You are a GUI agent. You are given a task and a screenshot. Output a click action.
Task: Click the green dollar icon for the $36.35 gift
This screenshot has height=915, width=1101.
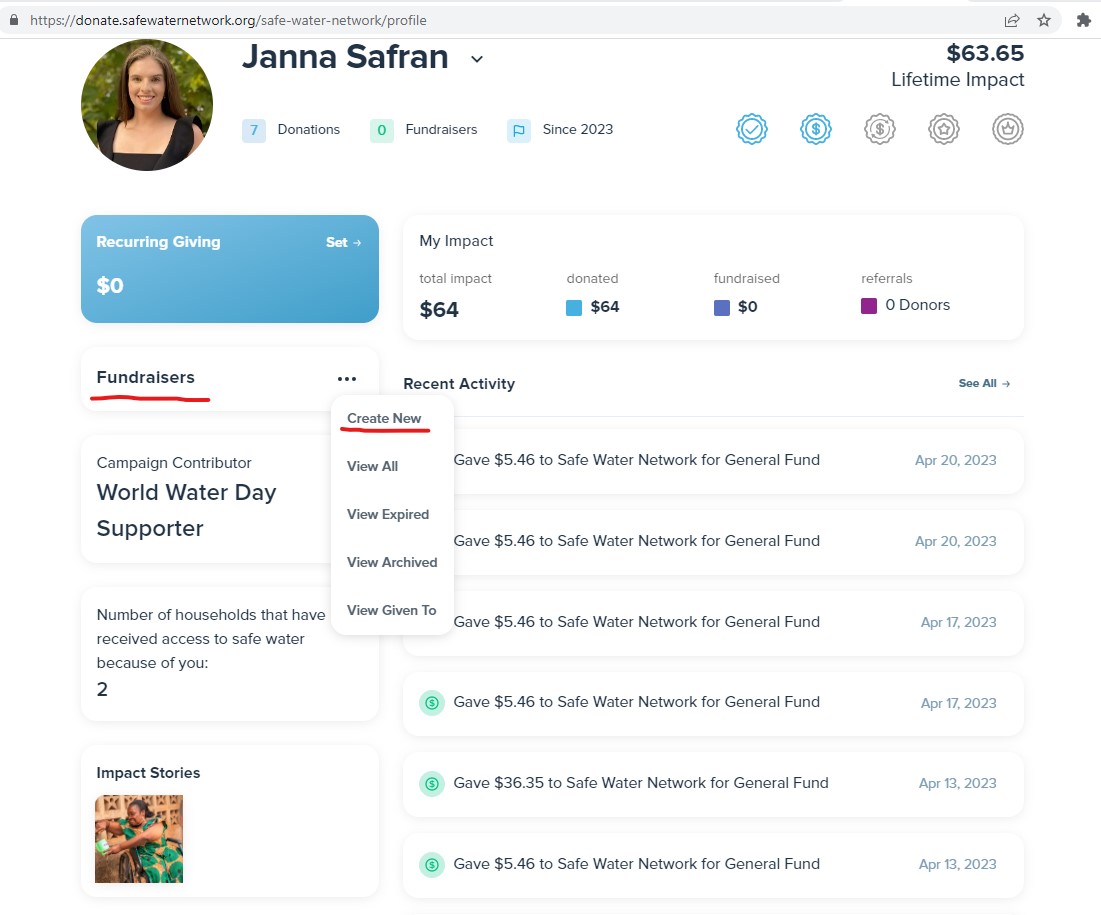coord(432,784)
